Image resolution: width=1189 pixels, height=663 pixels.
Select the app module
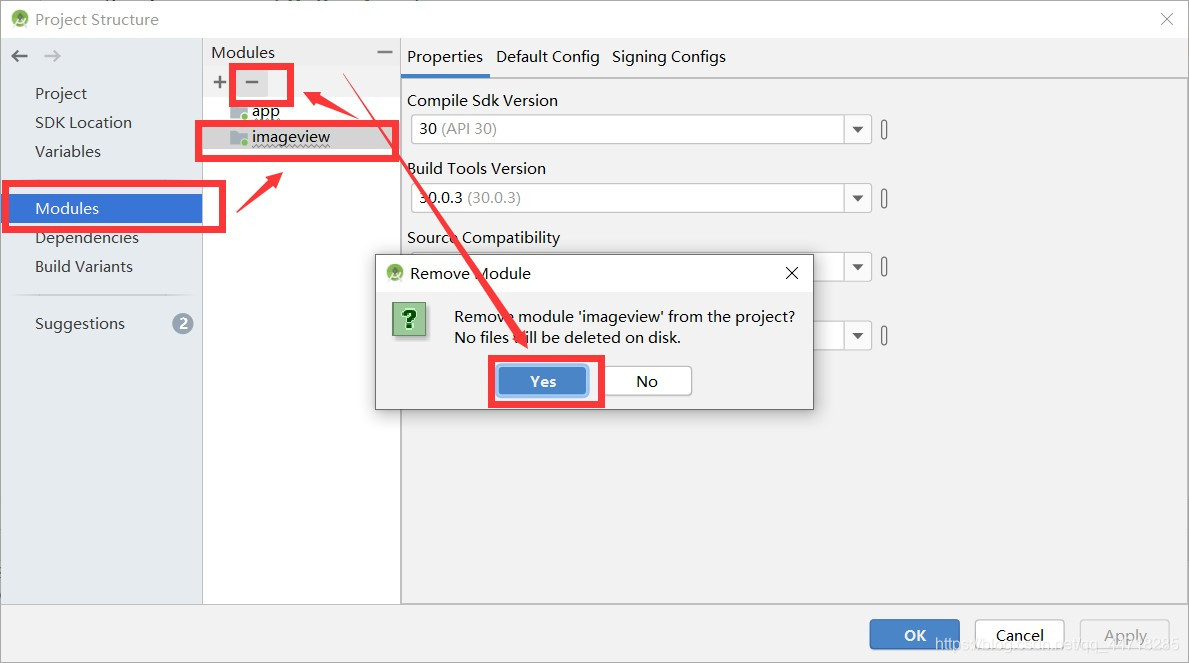[x=265, y=112]
